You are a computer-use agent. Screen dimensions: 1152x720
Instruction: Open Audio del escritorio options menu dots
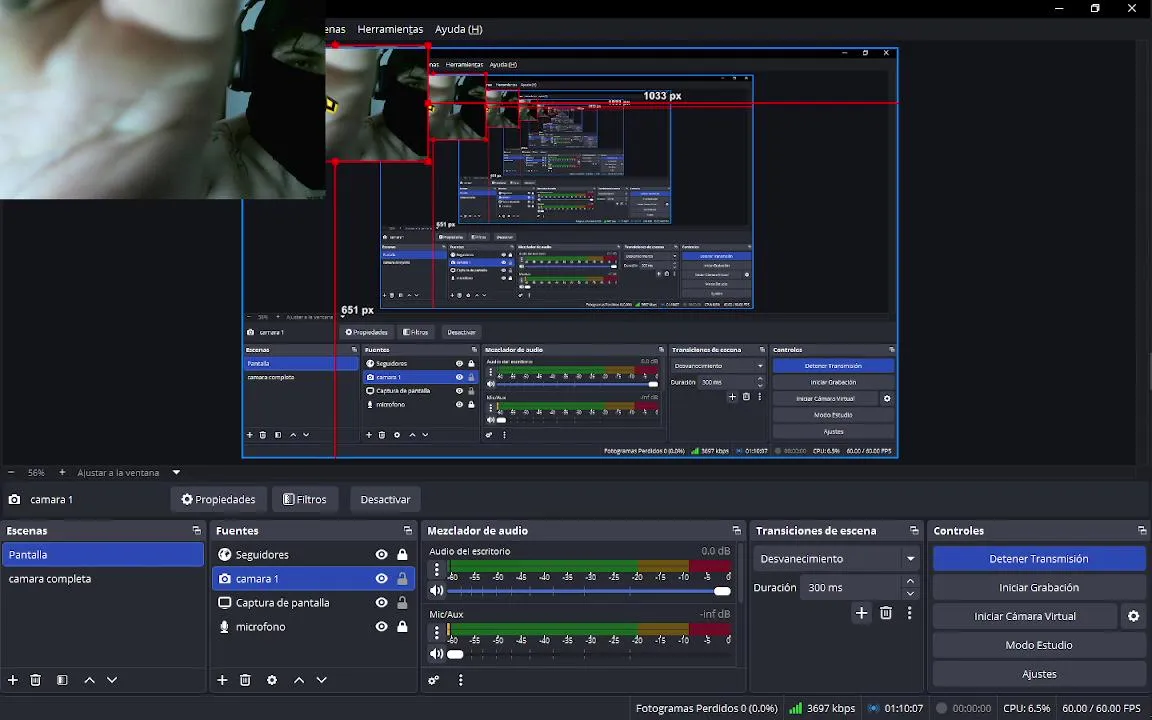click(x=436, y=569)
